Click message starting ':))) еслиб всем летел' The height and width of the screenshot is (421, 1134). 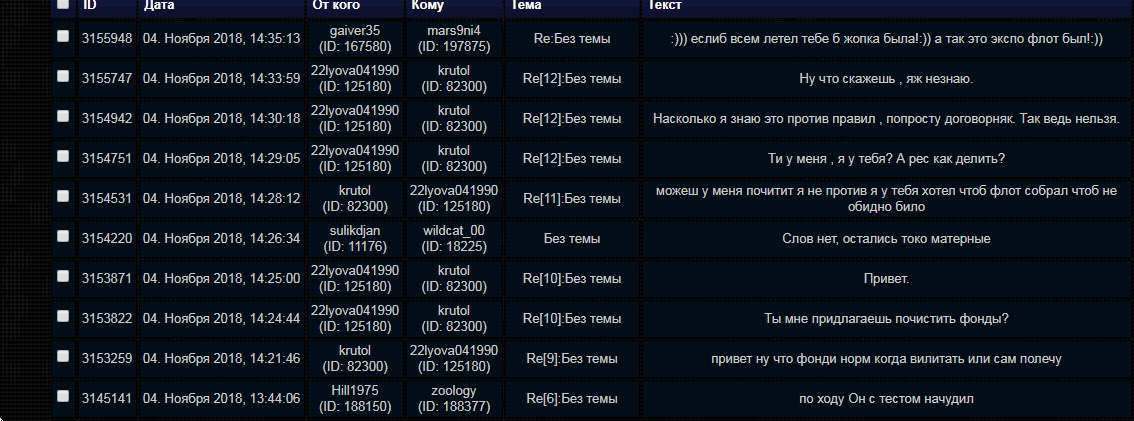(886, 39)
